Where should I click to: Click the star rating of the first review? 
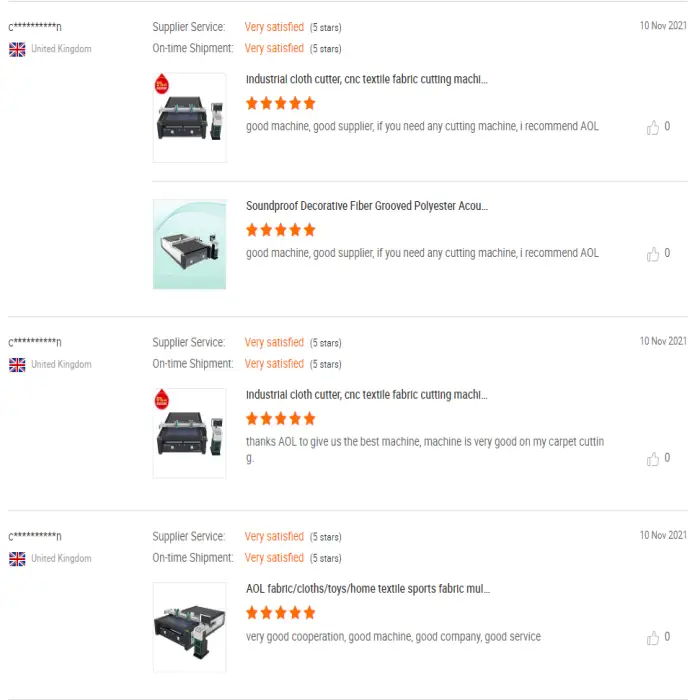coord(280,103)
